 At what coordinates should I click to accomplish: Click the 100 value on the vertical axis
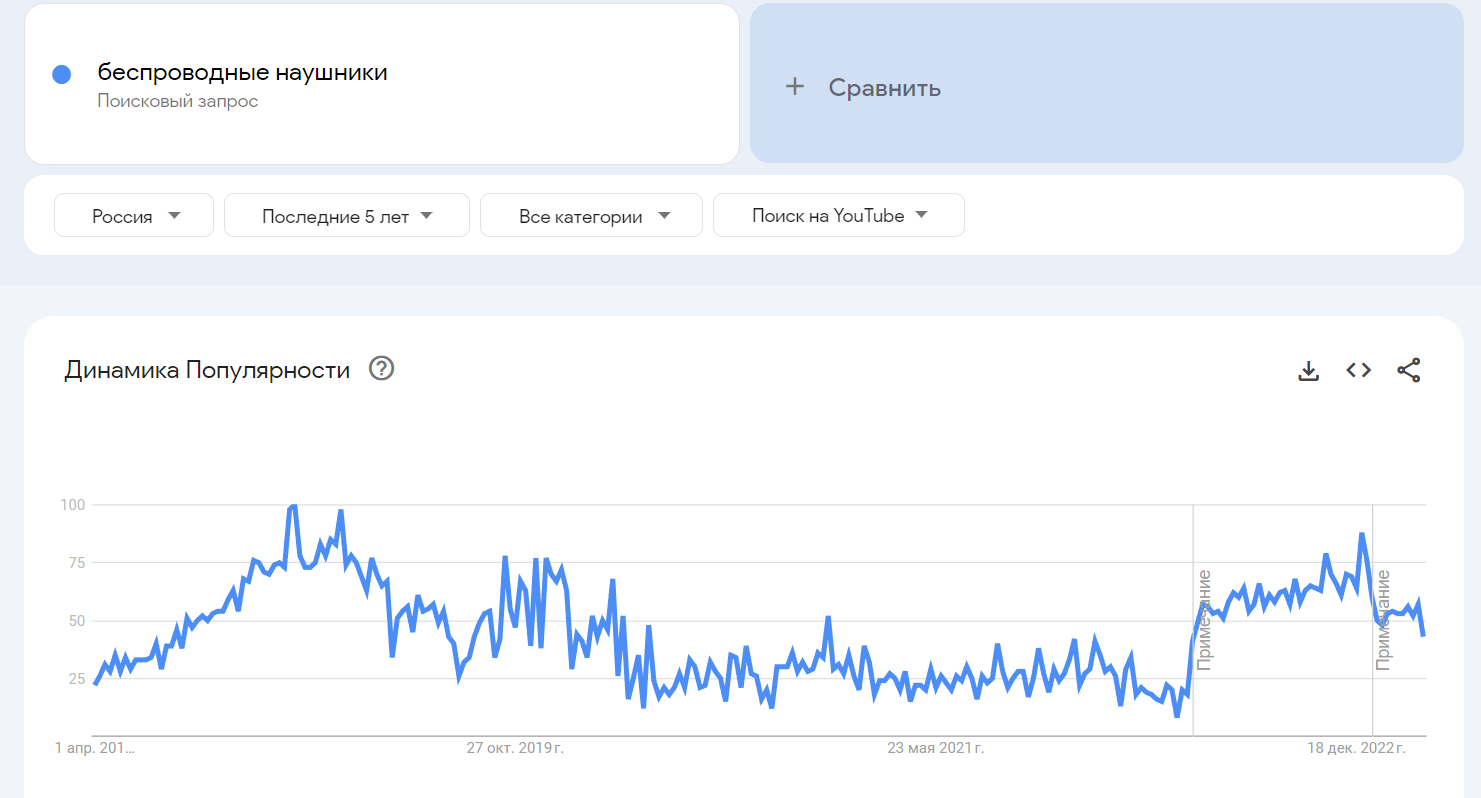click(x=72, y=505)
